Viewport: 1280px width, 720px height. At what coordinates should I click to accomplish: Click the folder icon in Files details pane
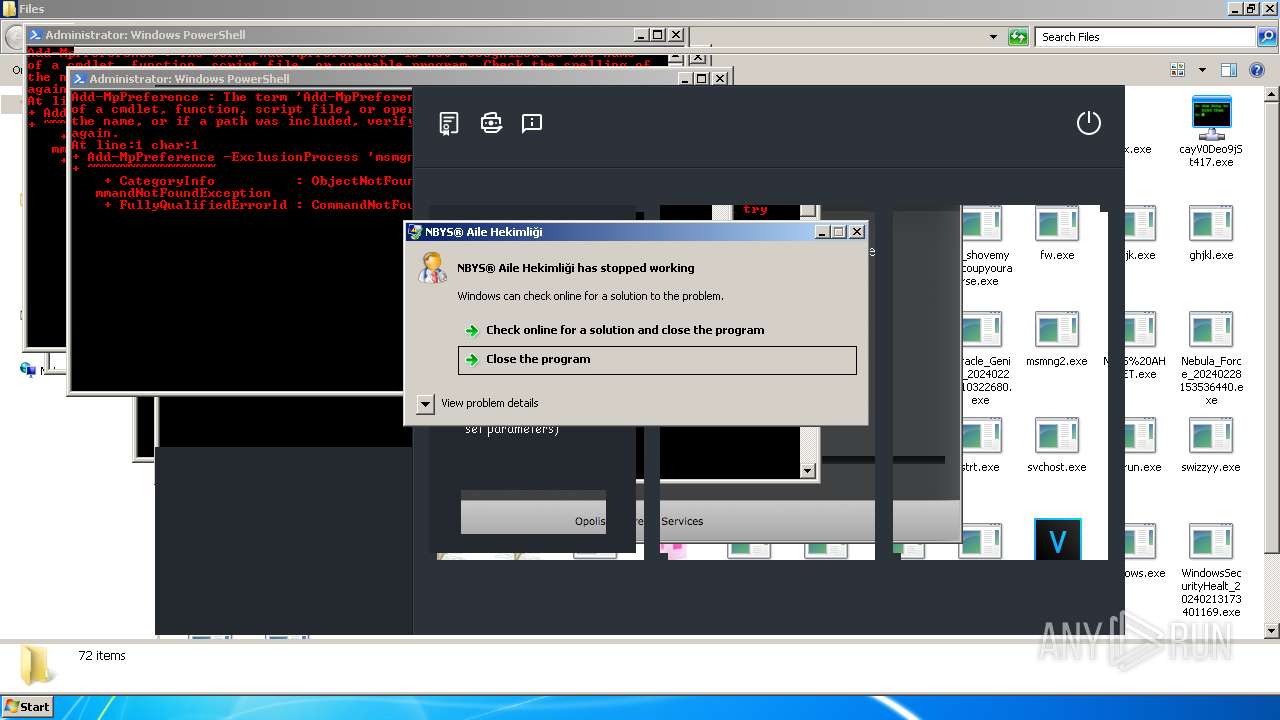[37, 665]
